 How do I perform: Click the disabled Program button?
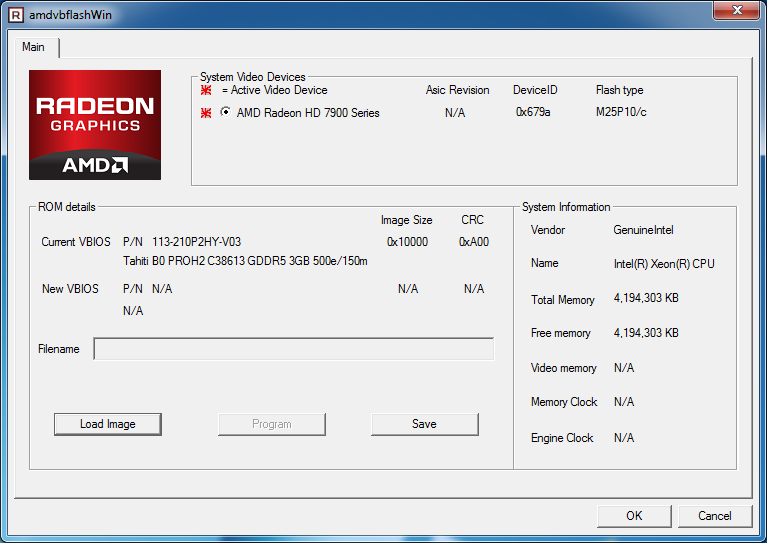[272, 424]
